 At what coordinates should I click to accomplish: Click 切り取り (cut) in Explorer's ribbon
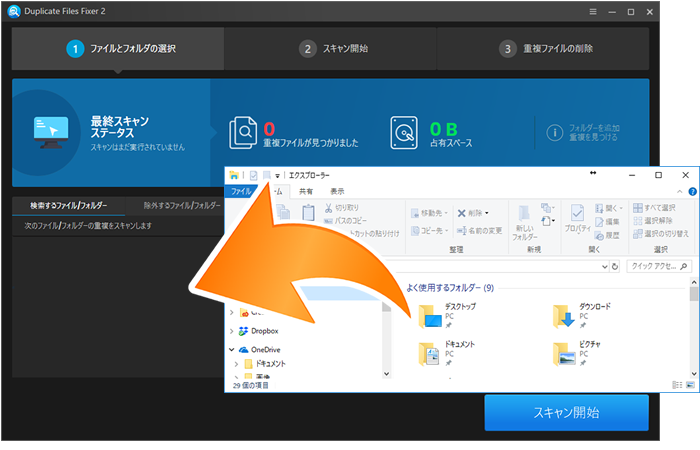[x=342, y=208]
